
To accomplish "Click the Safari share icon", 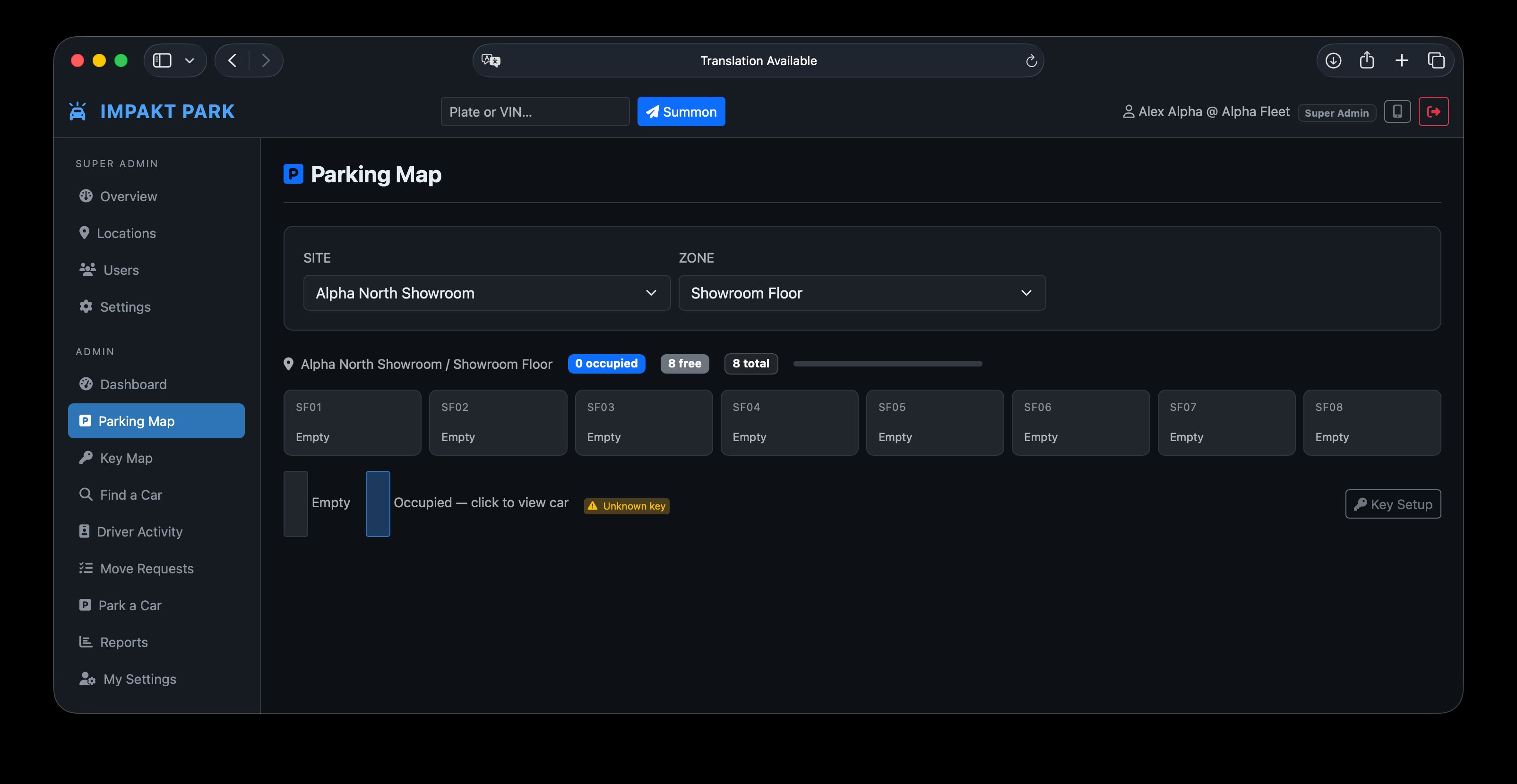I will (1367, 60).
